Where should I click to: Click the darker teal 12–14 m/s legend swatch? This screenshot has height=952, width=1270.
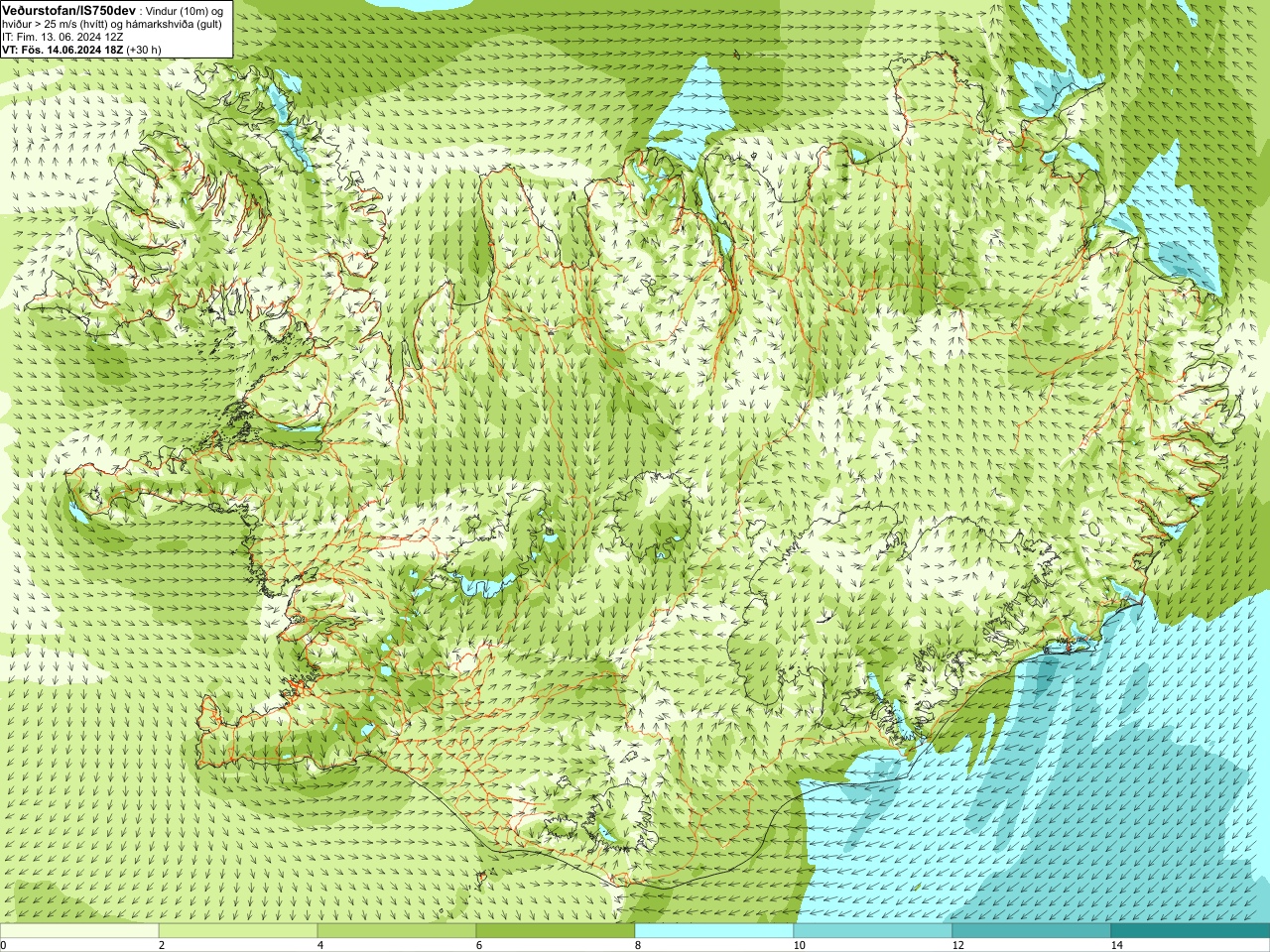click(x=1032, y=931)
